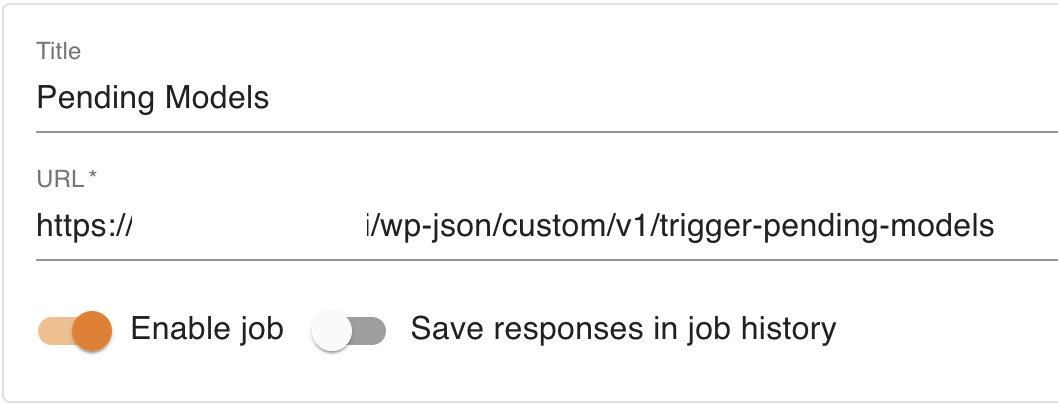Click "https://" at the URL start
The width and height of the screenshot is (1058, 404).
click(x=83, y=227)
